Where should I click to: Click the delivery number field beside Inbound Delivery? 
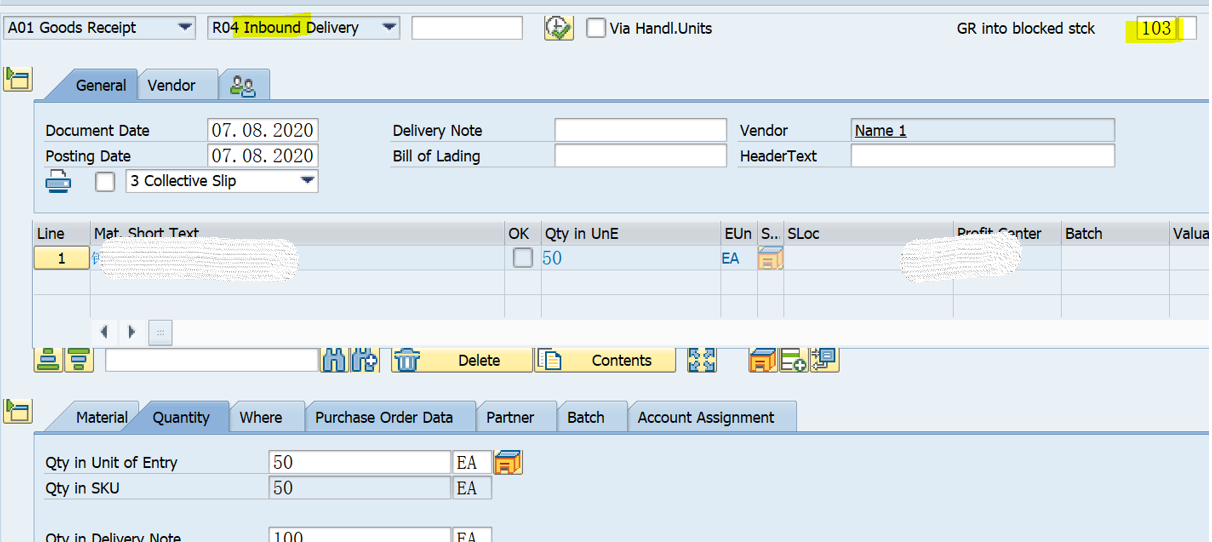click(x=467, y=28)
